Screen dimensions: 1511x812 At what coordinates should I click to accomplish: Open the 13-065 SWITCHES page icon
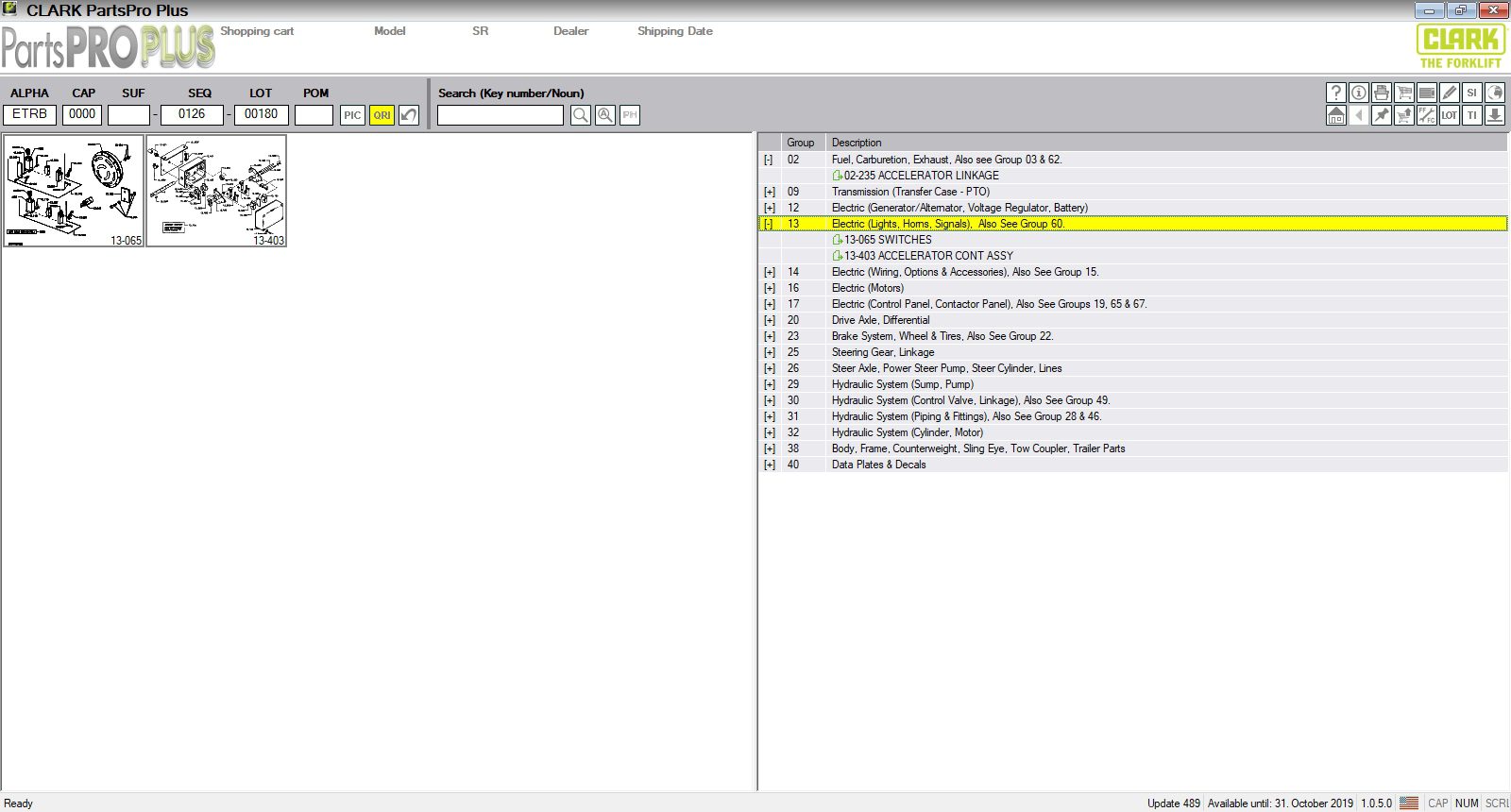[x=838, y=240]
